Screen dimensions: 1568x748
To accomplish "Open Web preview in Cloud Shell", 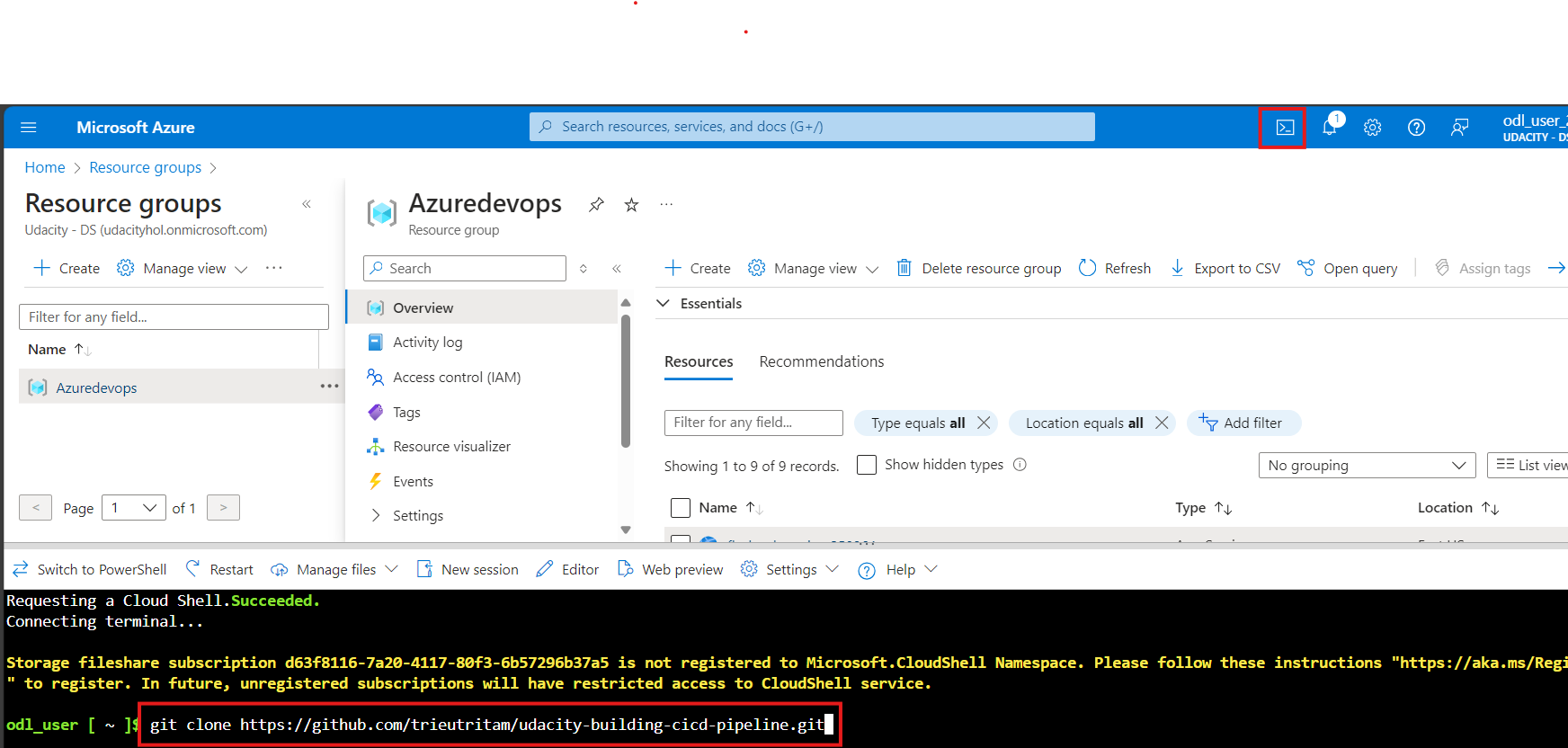I will (670, 569).
